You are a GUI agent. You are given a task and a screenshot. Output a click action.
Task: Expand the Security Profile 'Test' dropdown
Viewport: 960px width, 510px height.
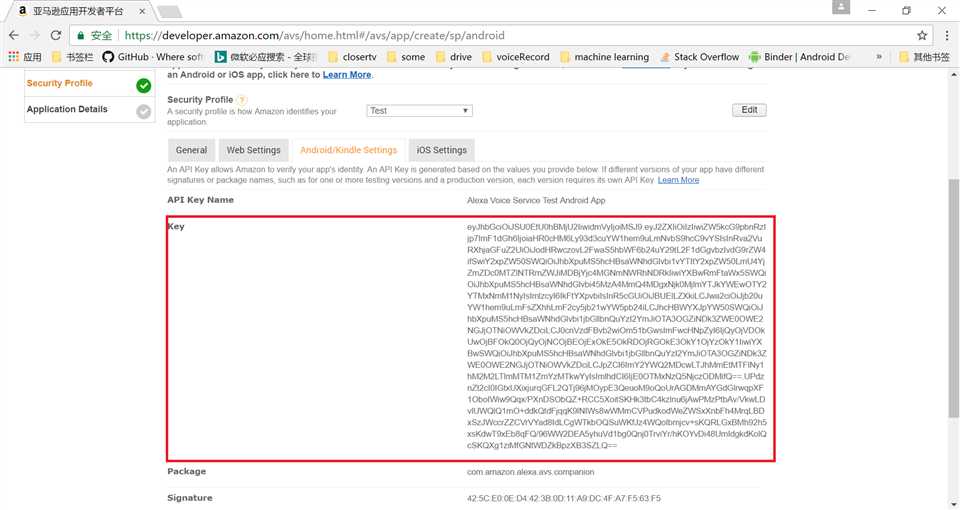[x=419, y=111]
